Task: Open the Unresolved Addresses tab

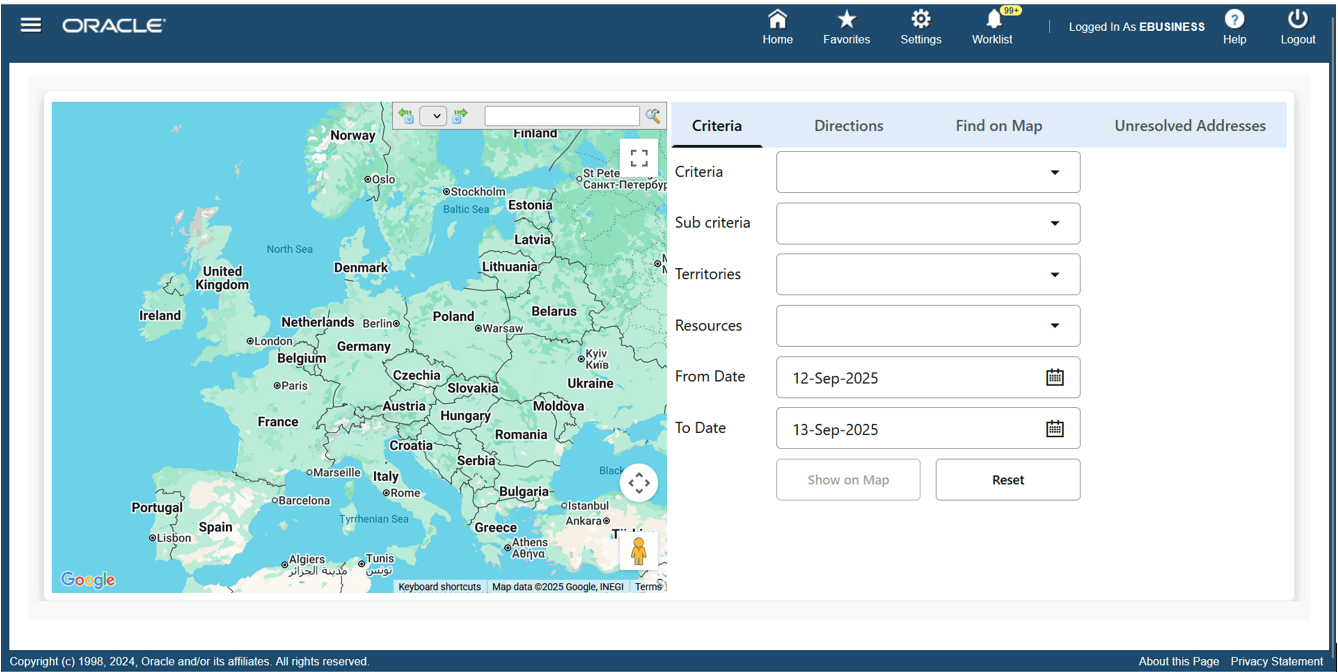Action: pyautogui.click(x=1190, y=125)
